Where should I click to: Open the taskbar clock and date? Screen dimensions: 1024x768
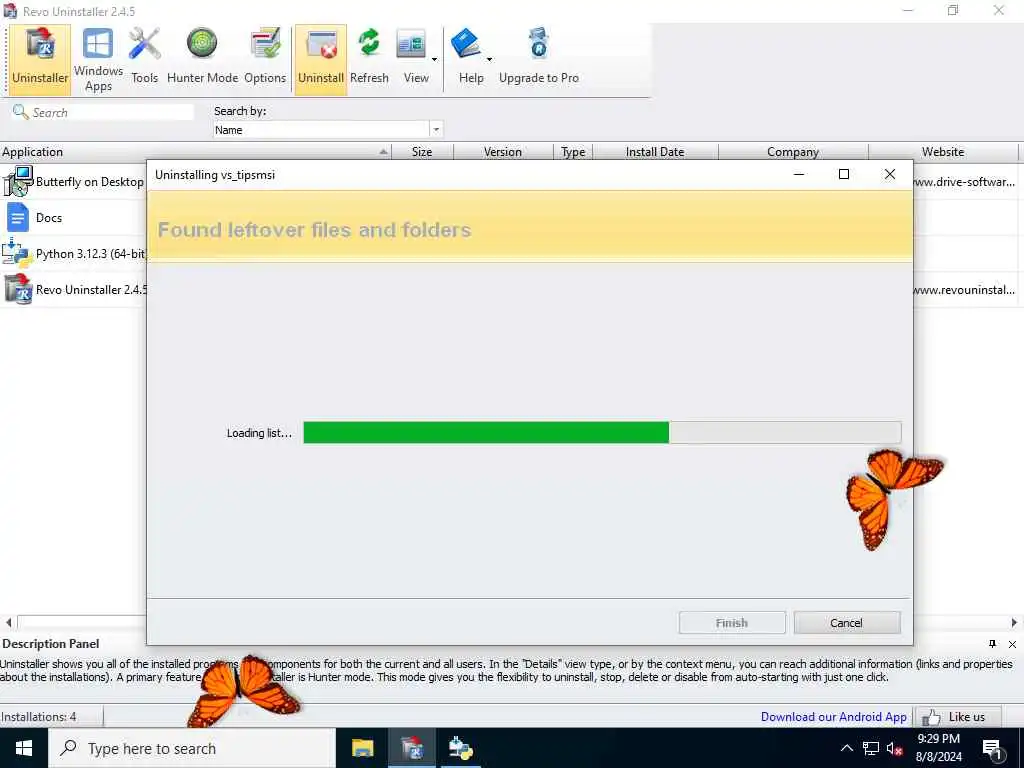click(x=939, y=748)
